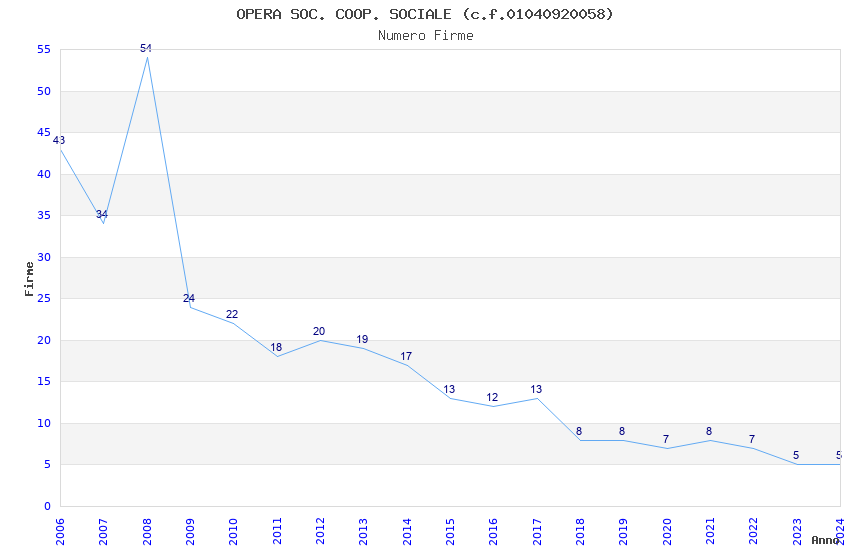Click the Firme y-axis label
850x550 pixels.
[29, 279]
